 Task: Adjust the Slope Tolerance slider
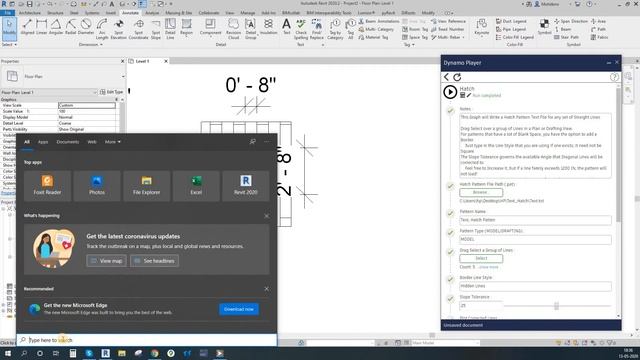tap(556, 306)
